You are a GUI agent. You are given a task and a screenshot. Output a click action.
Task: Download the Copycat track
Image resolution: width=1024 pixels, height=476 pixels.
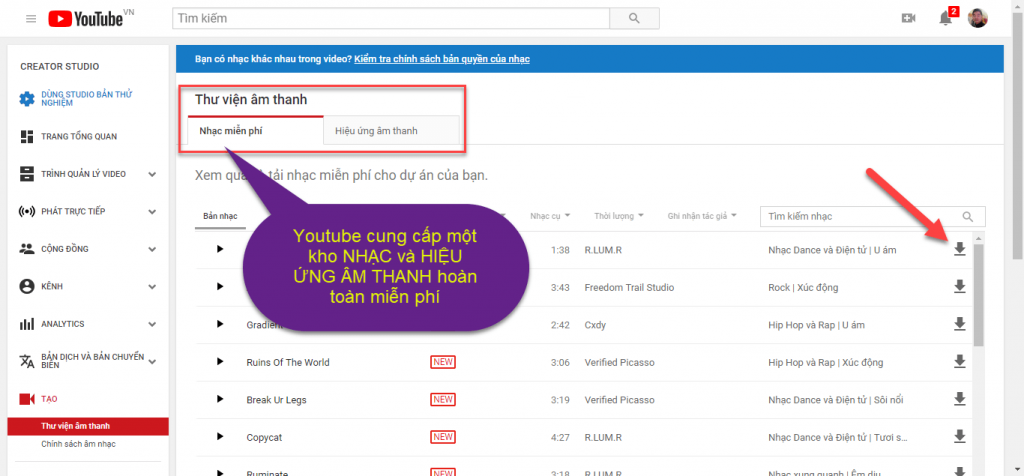click(x=959, y=436)
